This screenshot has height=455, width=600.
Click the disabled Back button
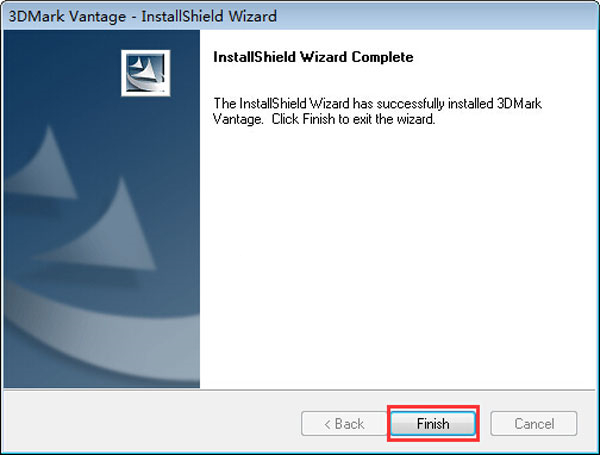341,423
